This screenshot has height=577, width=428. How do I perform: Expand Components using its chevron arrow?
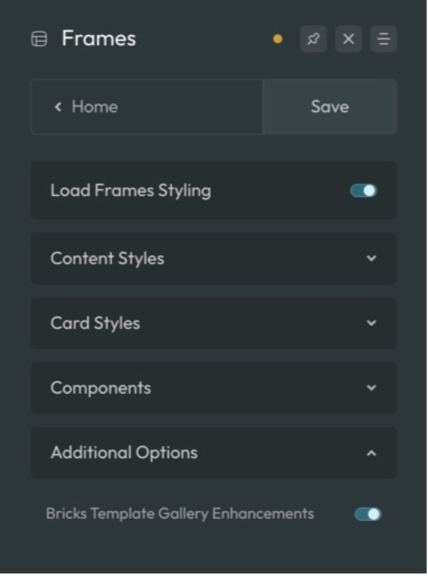(372, 388)
